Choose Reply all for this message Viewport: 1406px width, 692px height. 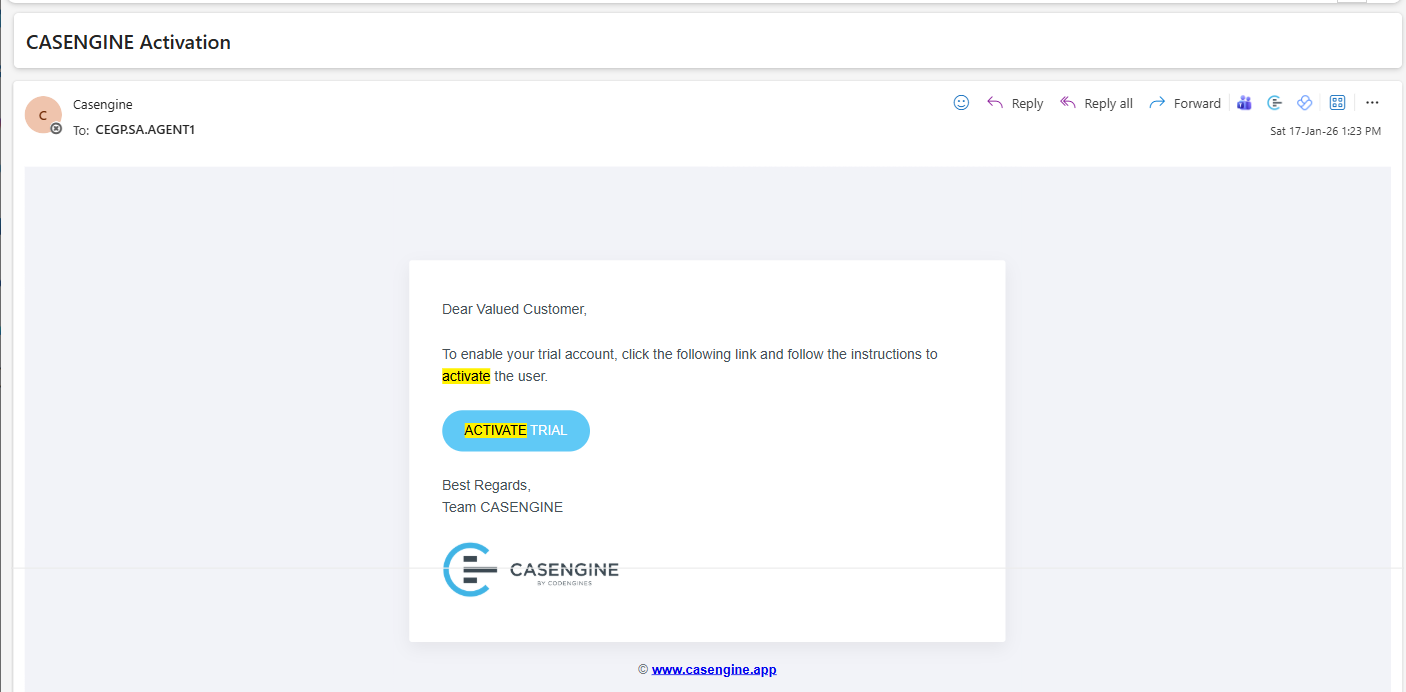1096,103
